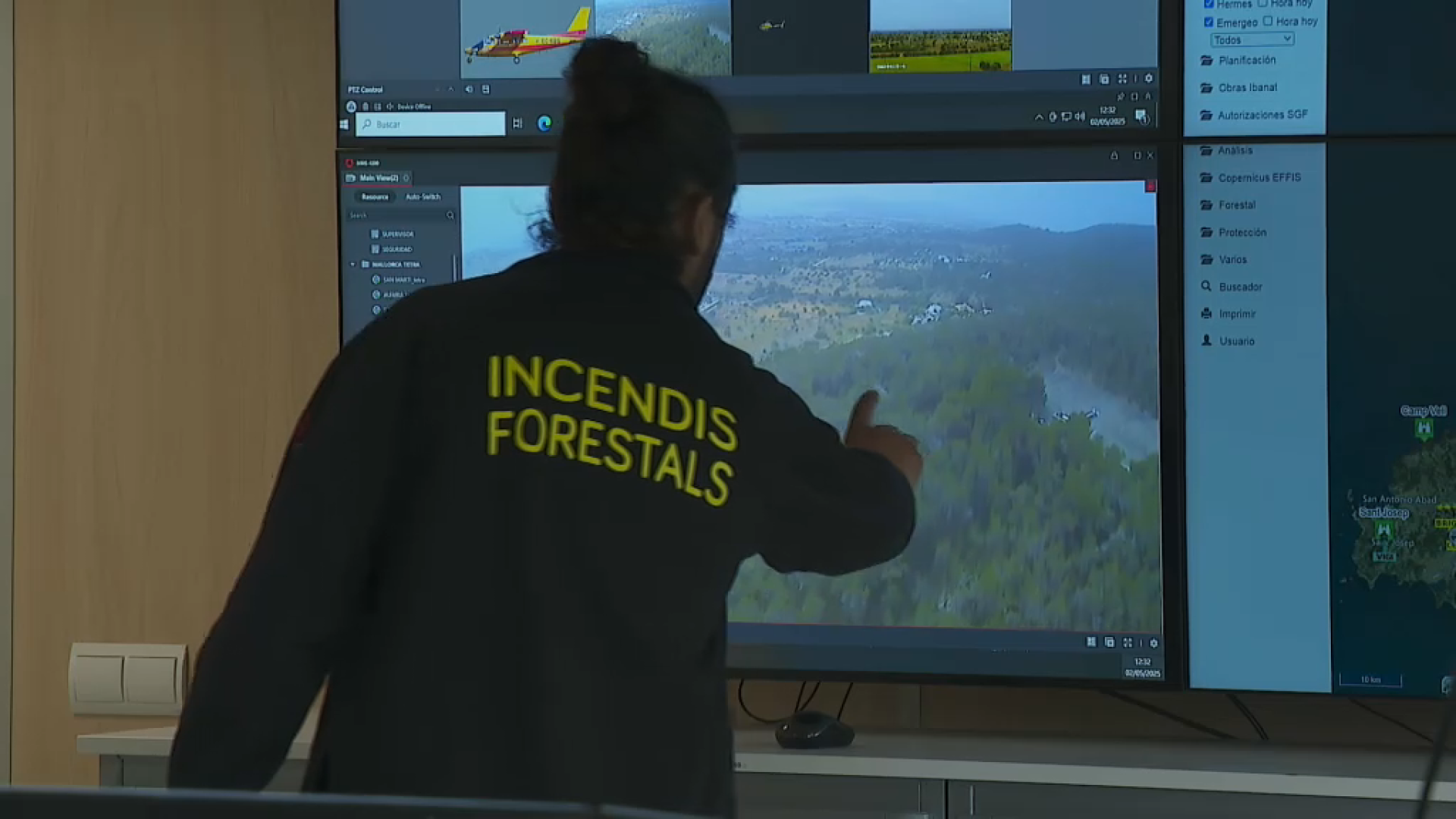Viewport: 1456px width, 819px height.
Task: Change window layout on upper video toolbar
Action: point(1086,79)
